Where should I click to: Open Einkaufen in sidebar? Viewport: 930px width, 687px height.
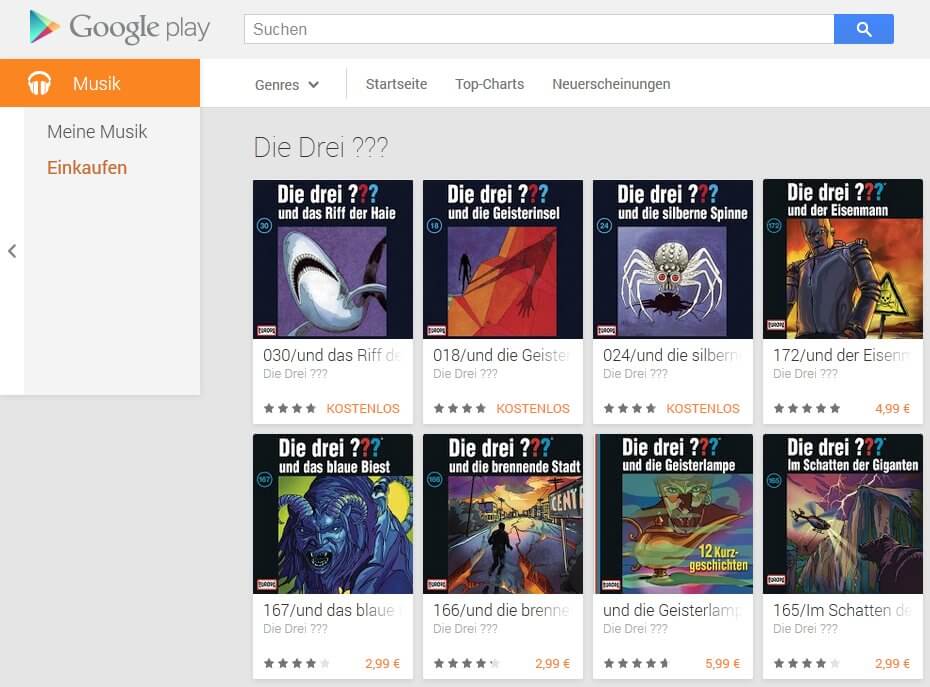coord(87,168)
